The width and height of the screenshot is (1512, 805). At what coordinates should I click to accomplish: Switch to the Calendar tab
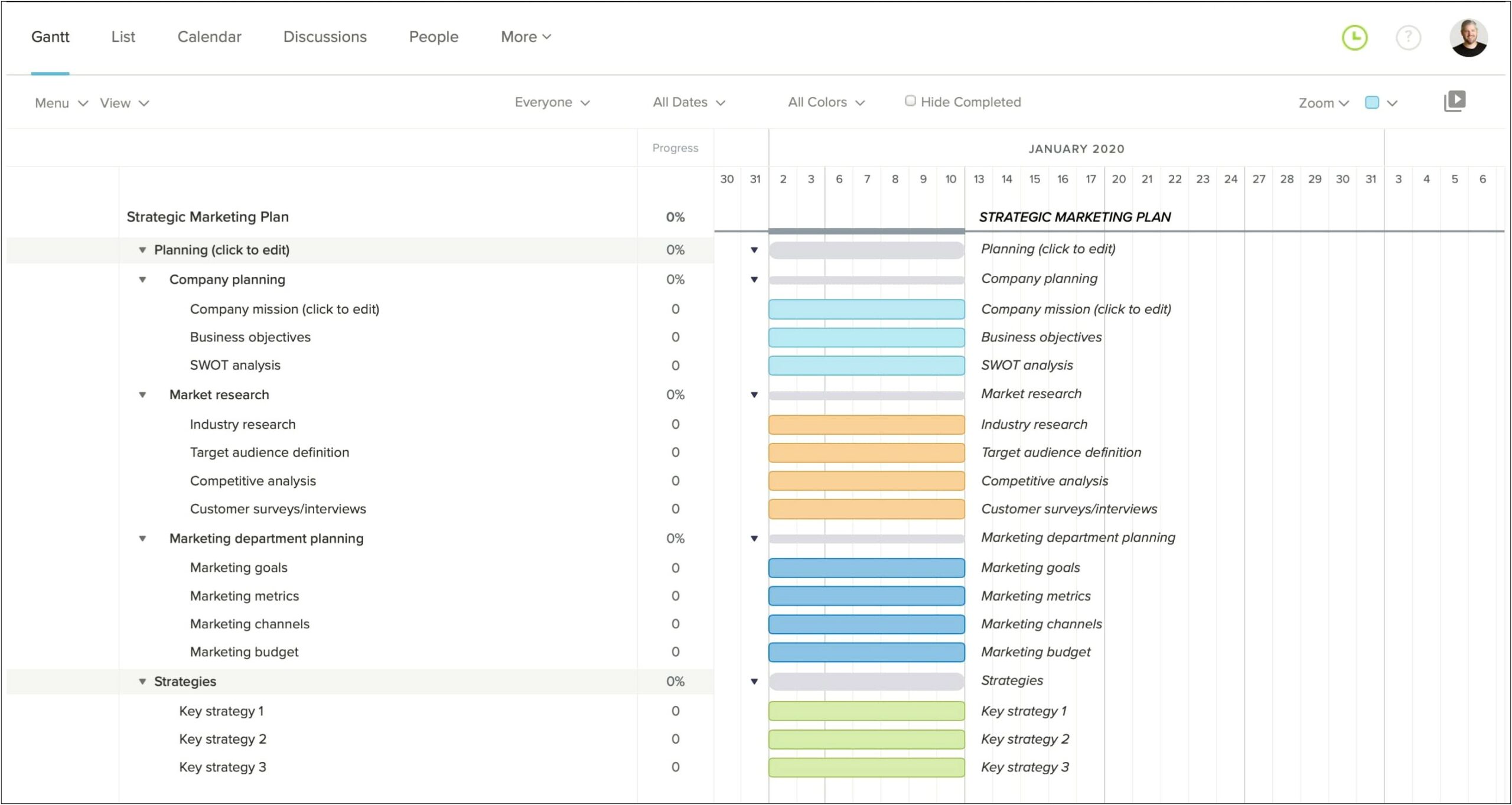click(207, 36)
